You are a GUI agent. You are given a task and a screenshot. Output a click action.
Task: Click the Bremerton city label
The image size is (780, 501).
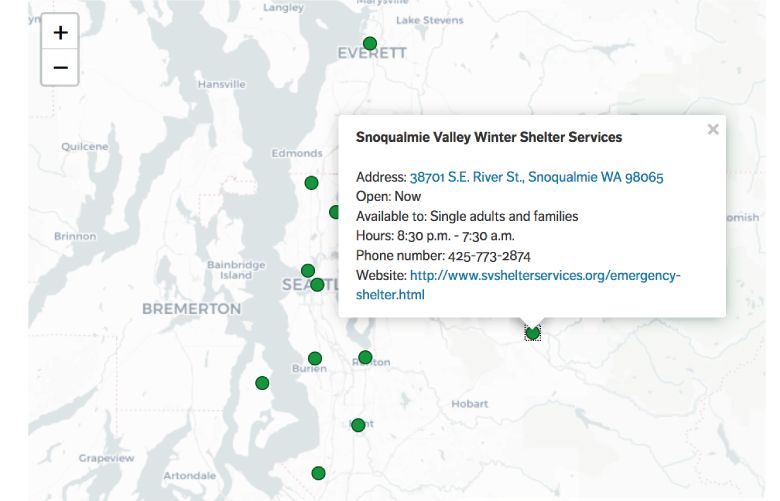tap(192, 308)
